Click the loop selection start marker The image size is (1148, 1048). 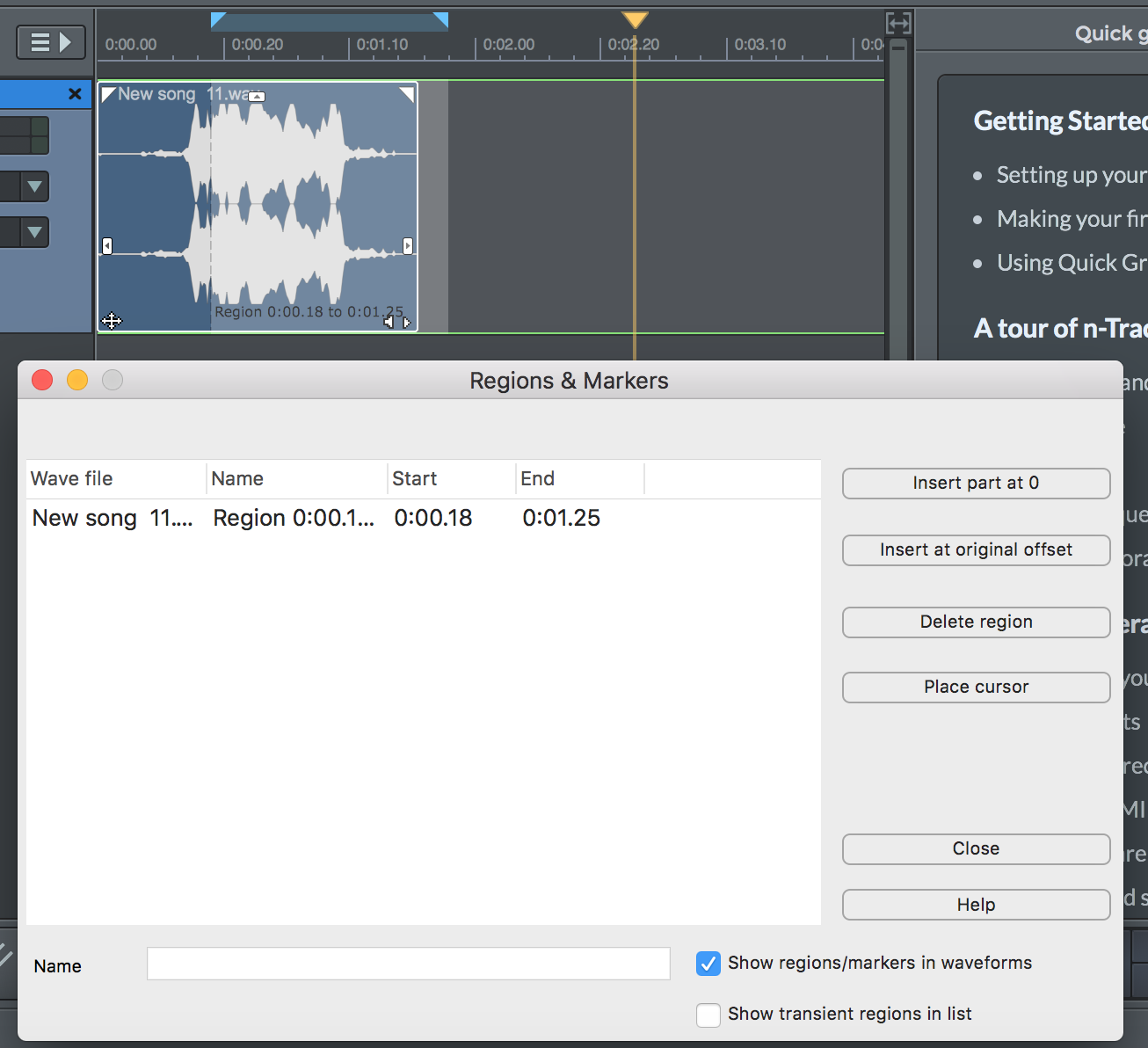tap(218, 19)
